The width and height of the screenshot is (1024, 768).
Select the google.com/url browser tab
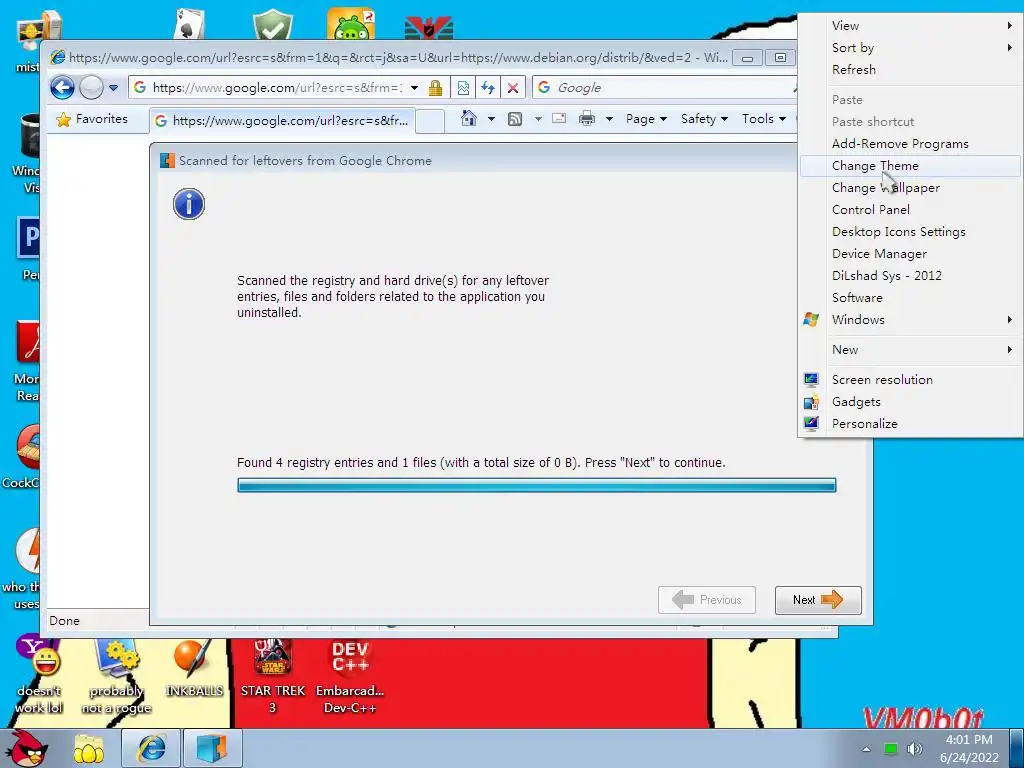click(x=282, y=121)
